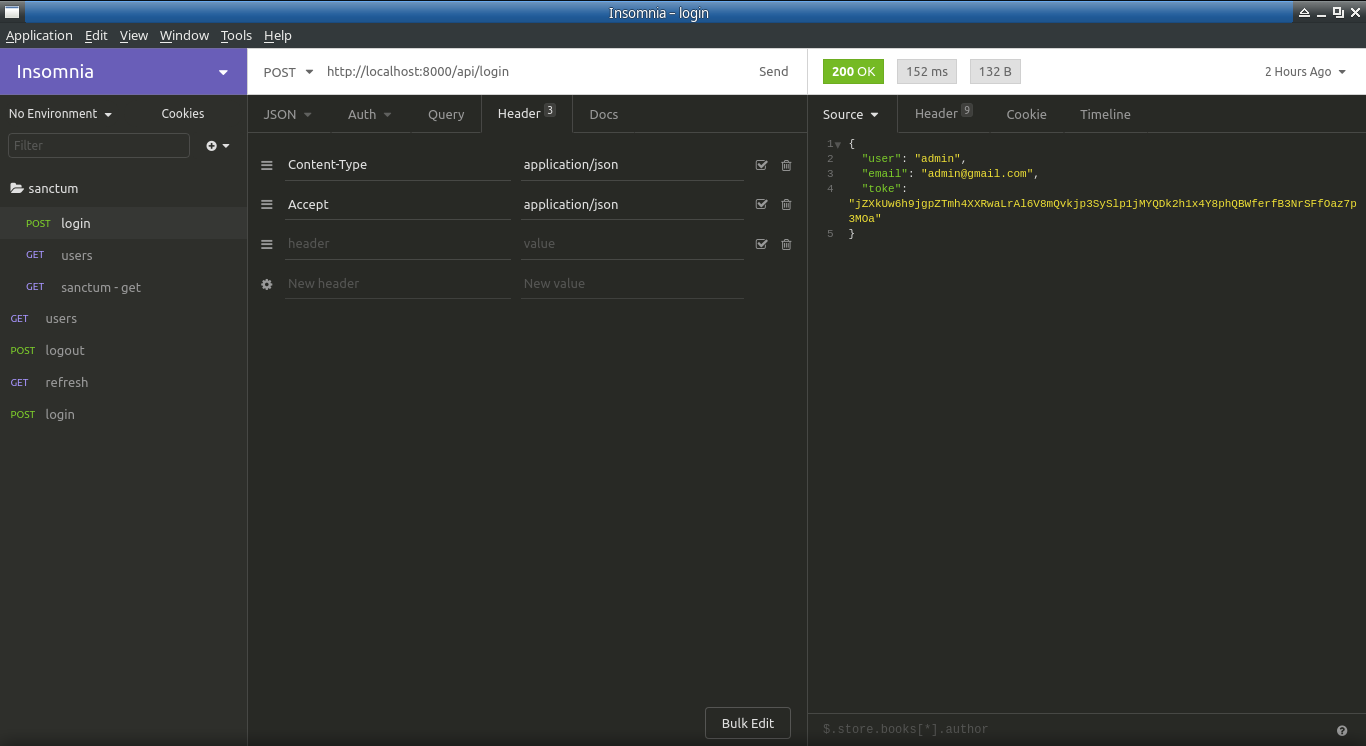Click the Accept header value field
The height and width of the screenshot is (746, 1366).
pyautogui.click(x=632, y=205)
